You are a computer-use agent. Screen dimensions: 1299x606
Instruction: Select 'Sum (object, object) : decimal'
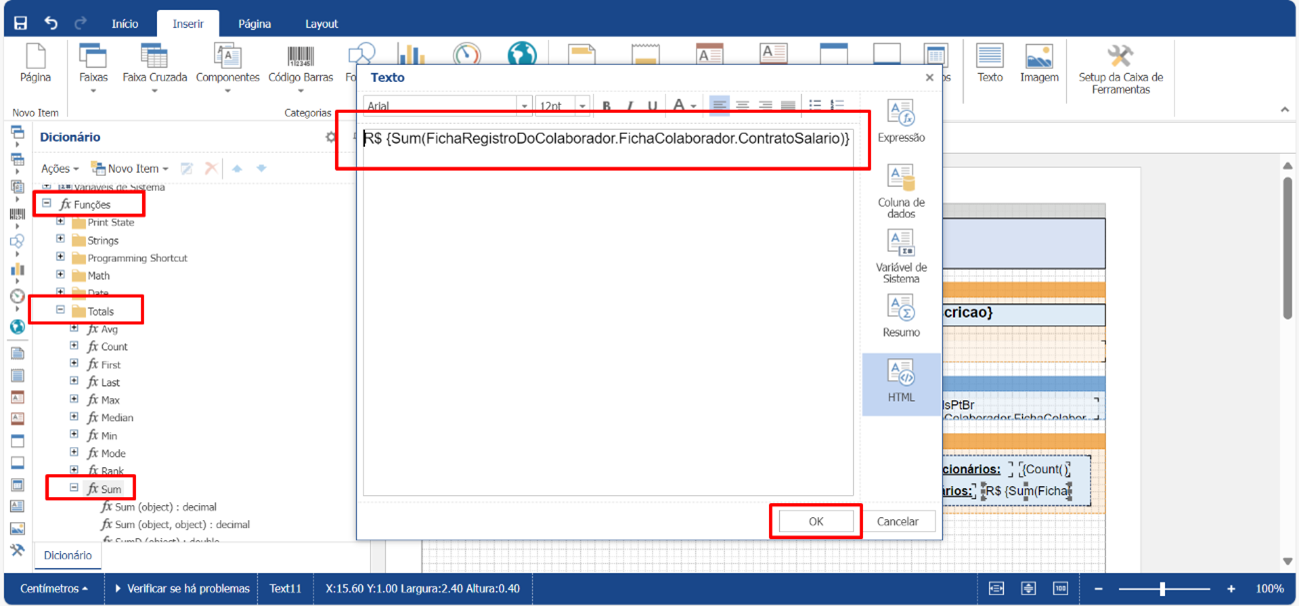pyautogui.click(x=175, y=524)
